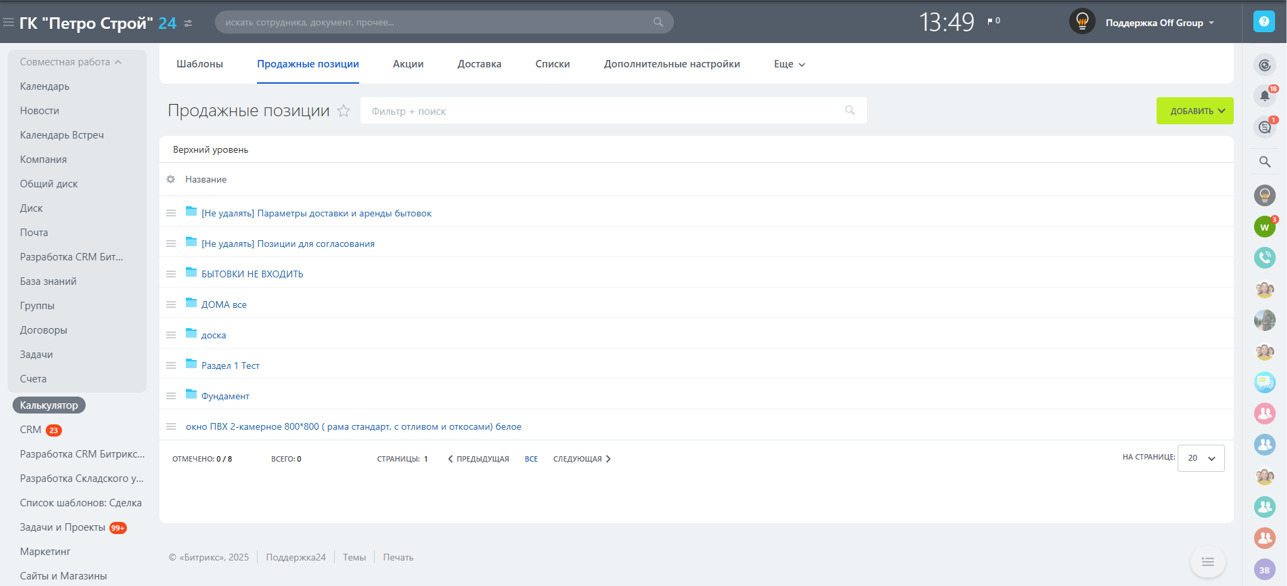This screenshot has width=1287, height=586.
Task: Click the drag handle of the Фундамент row
Action: pos(171,396)
